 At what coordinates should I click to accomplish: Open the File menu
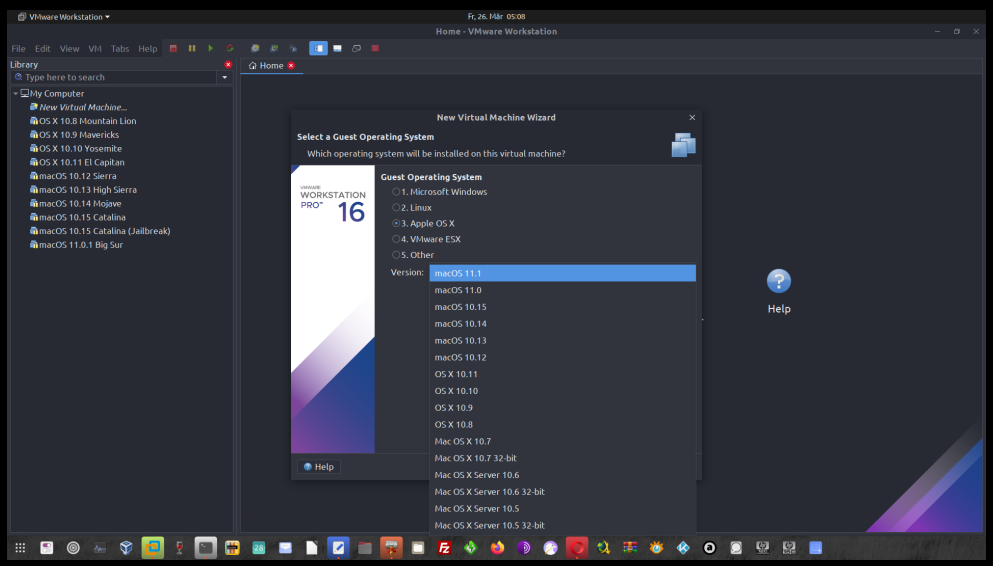click(x=18, y=49)
